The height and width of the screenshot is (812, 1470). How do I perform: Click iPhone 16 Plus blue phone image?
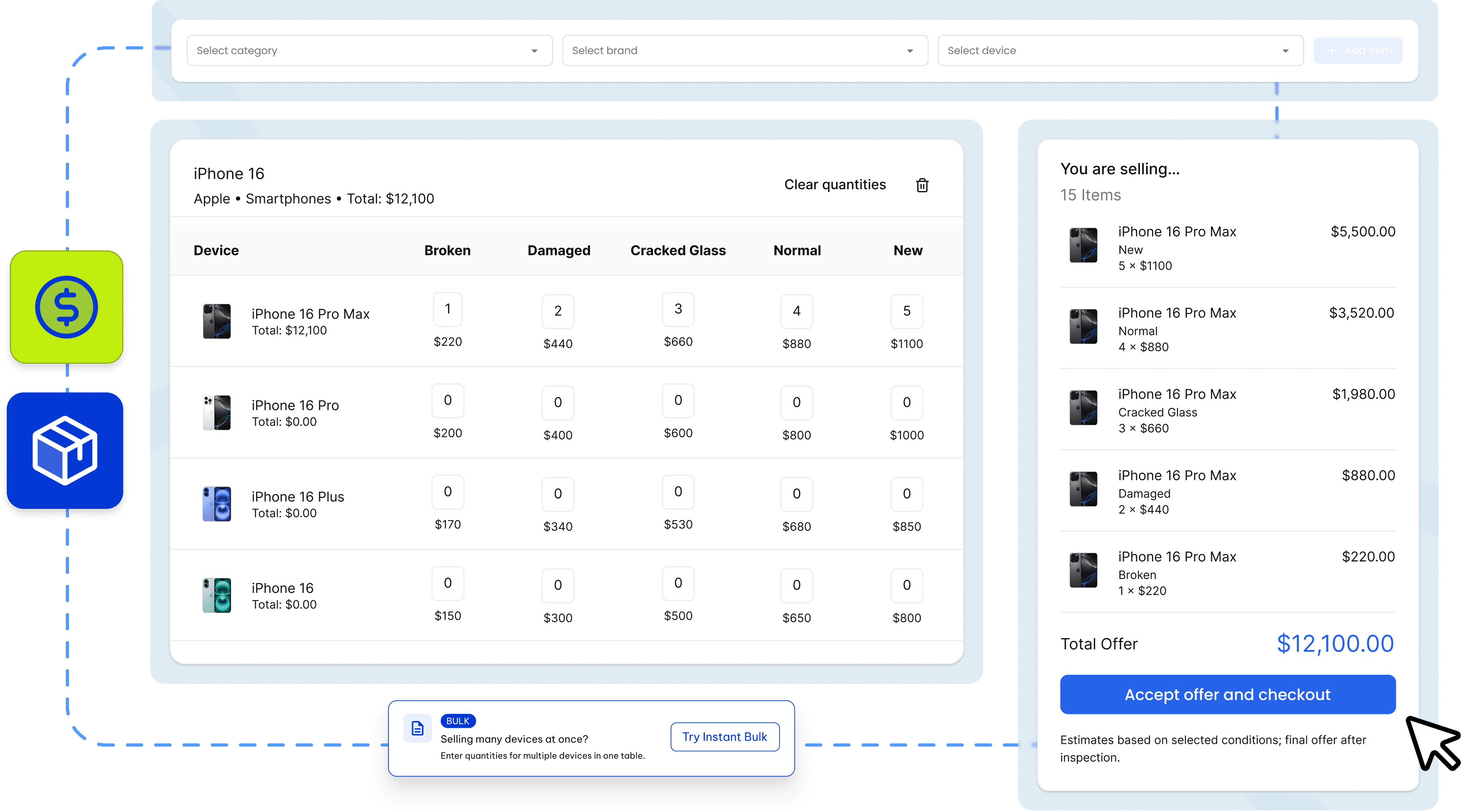click(217, 504)
